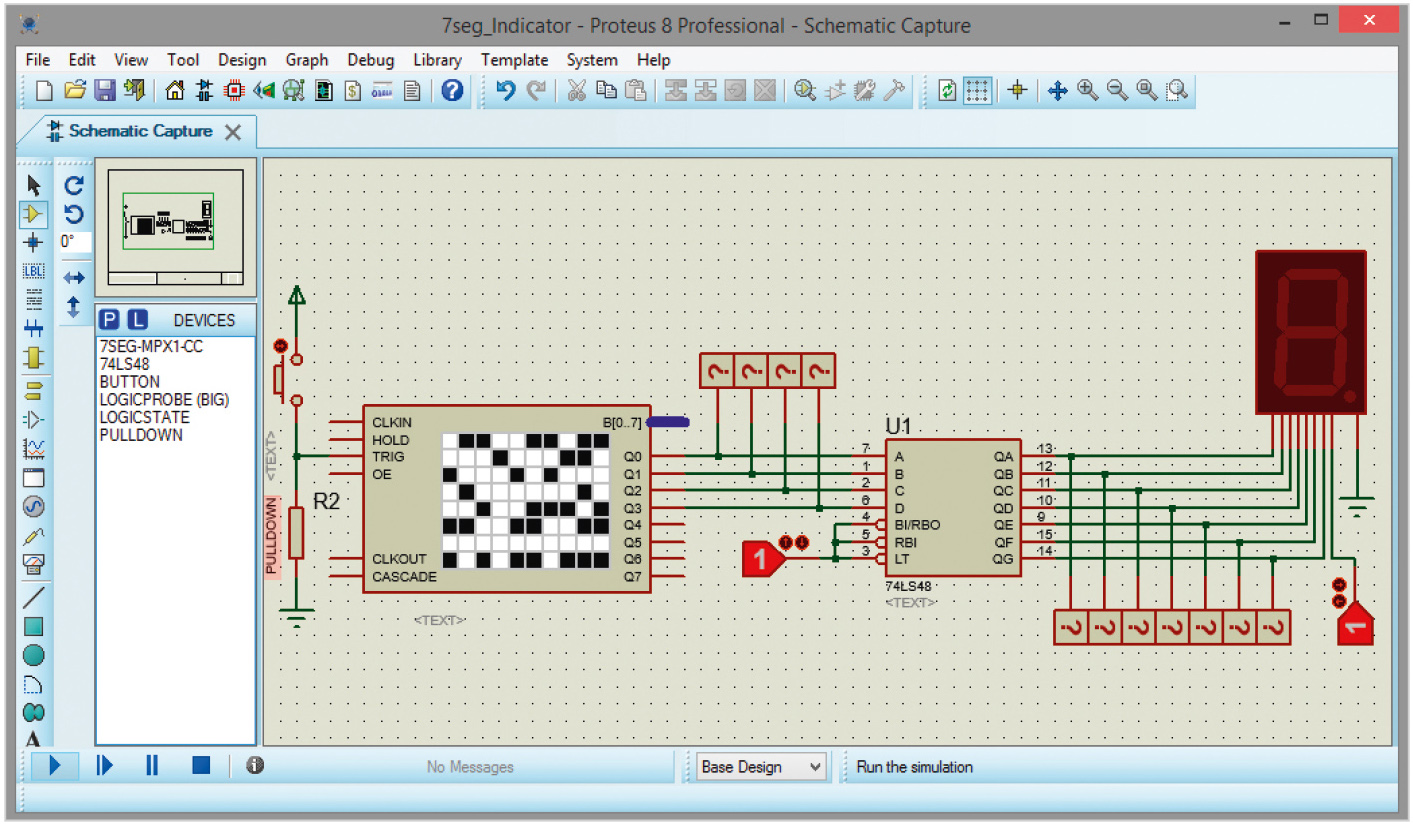Select the 2D circle drawing tool
Screen dimensions: 1413x825
(34, 656)
